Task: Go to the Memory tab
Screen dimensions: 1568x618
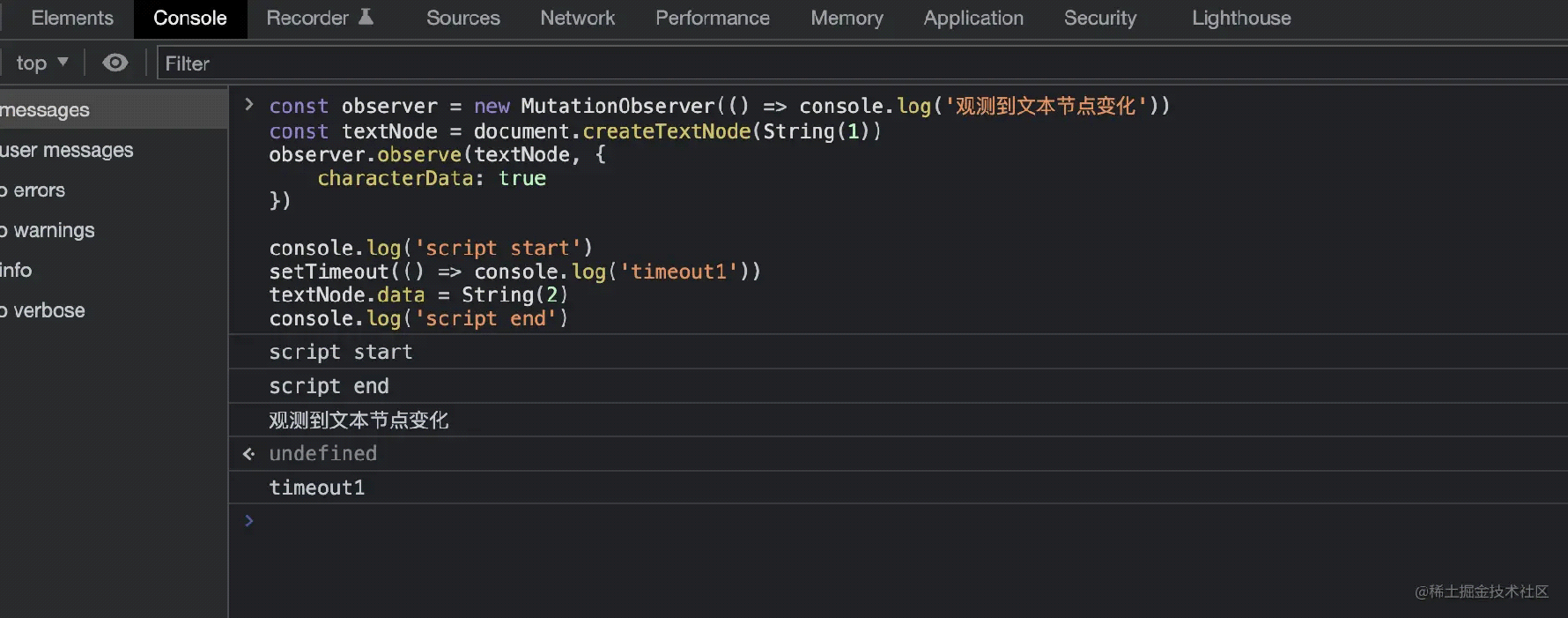Action: point(847,18)
